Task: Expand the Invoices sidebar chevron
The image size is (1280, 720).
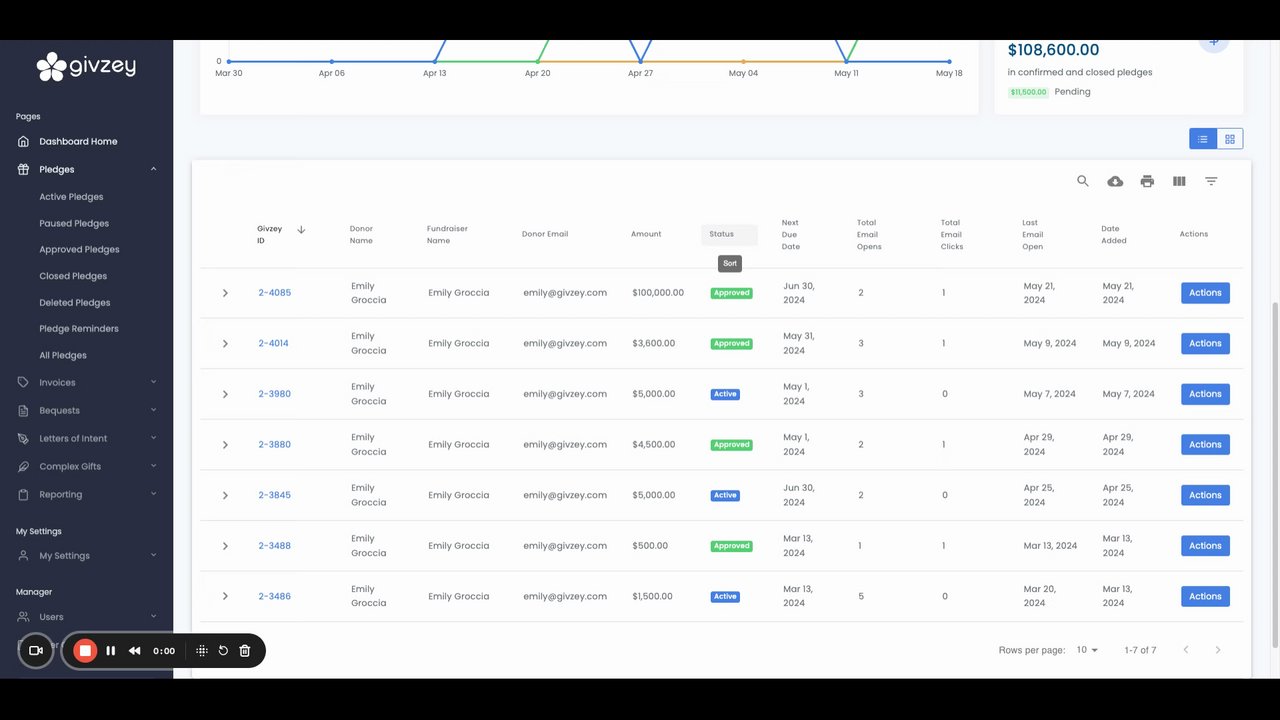Action: 153,382
